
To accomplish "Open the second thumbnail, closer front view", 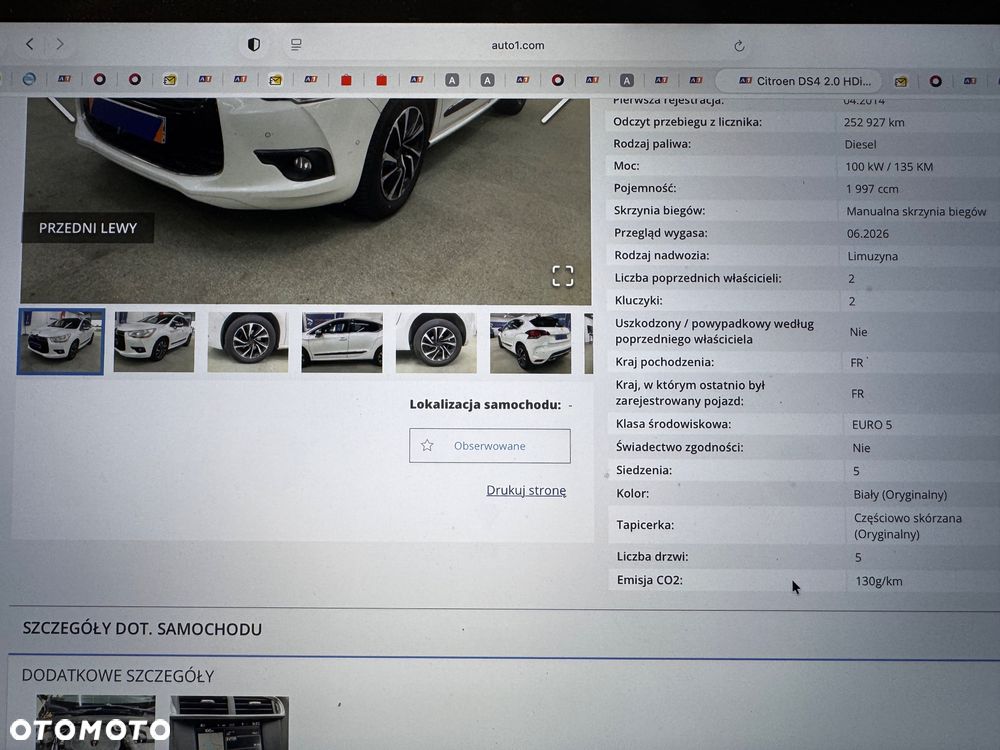I will point(154,342).
